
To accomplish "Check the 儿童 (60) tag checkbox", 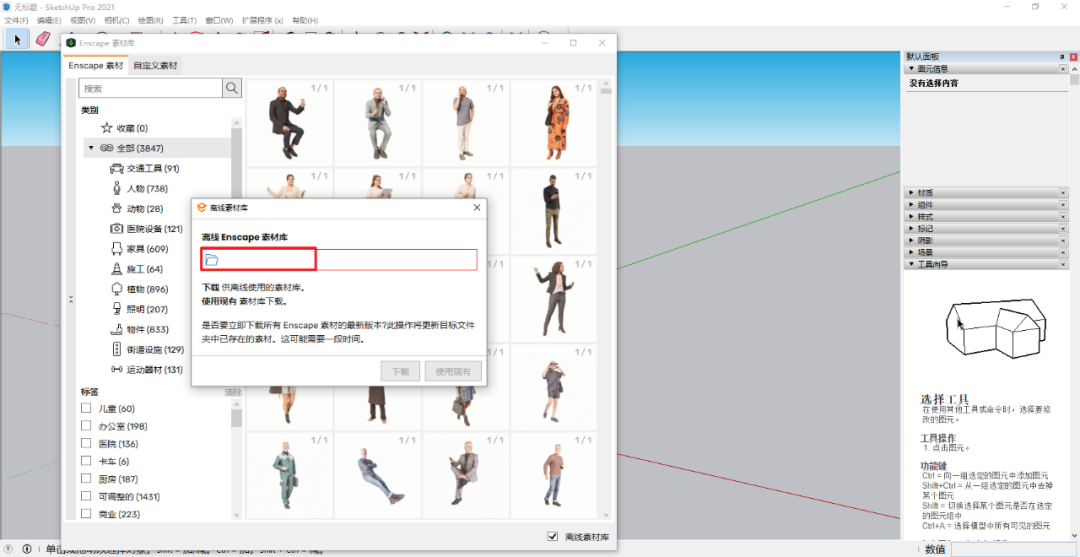I will [86, 409].
